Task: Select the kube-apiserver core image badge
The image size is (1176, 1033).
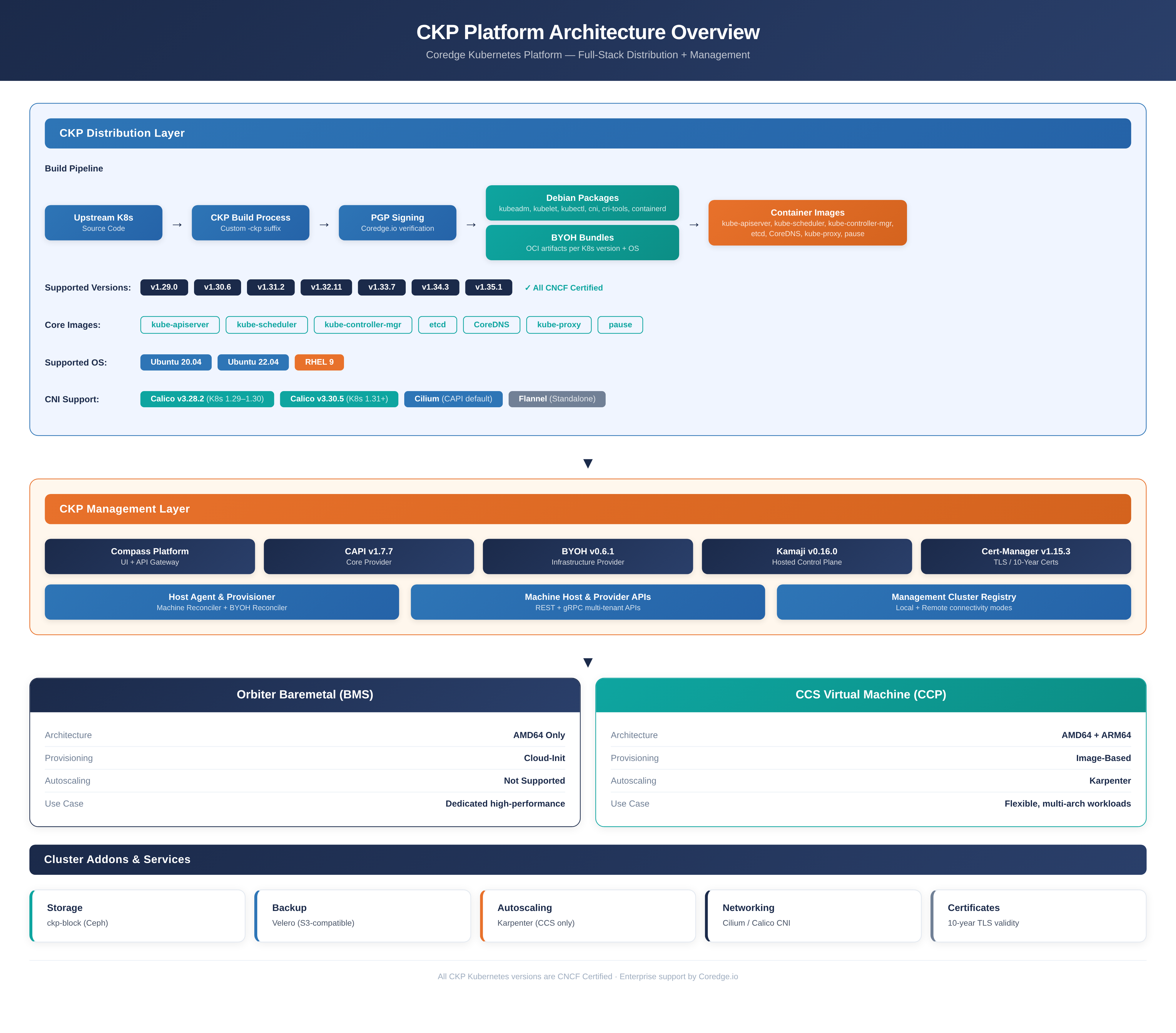Action: (180, 325)
